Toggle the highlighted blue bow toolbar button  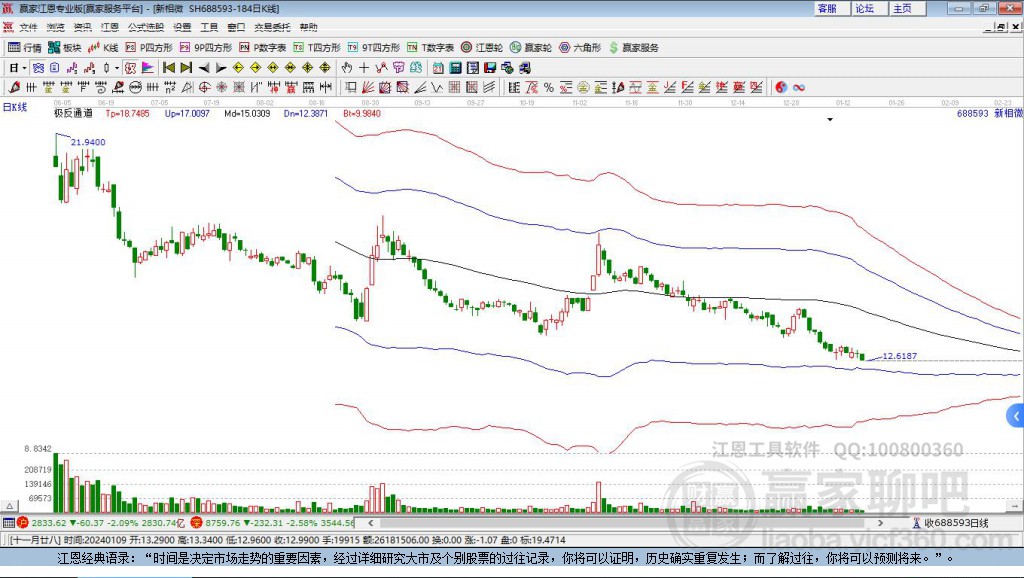coord(39,67)
